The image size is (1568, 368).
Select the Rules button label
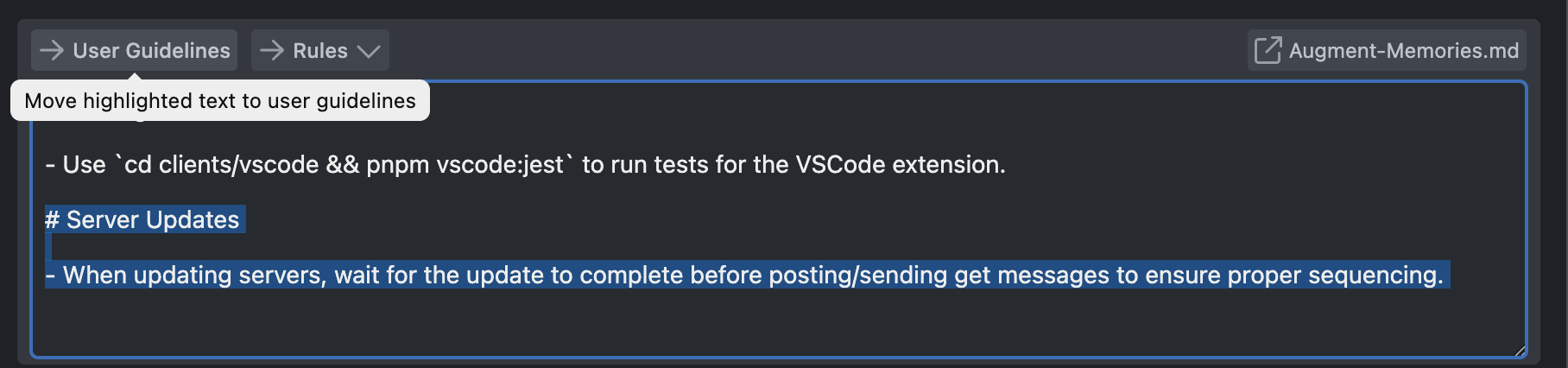[320, 50]
